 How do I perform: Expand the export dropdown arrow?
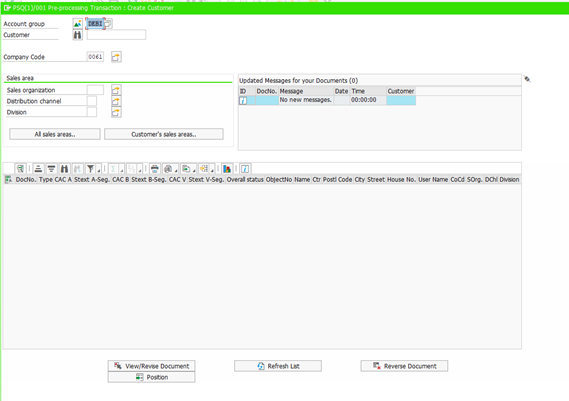(194, 170)
